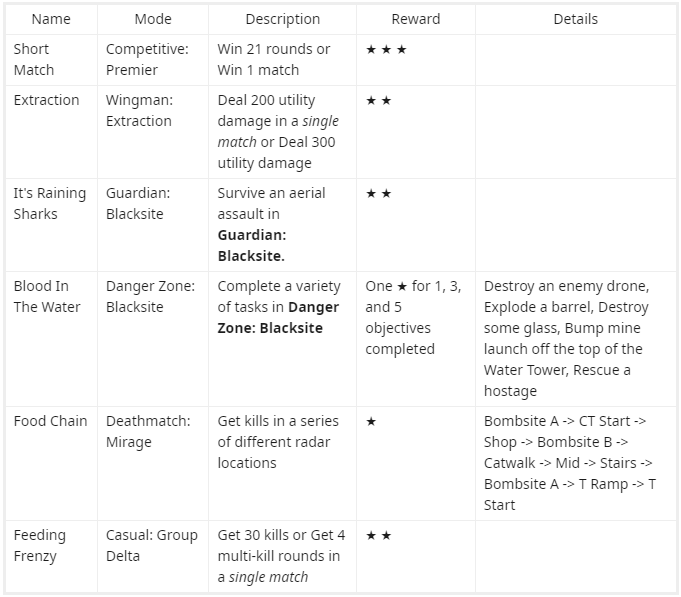Select the Casual: Group Delta mode cell
Screen dimensions: 681x597
(x=152, y=546)
